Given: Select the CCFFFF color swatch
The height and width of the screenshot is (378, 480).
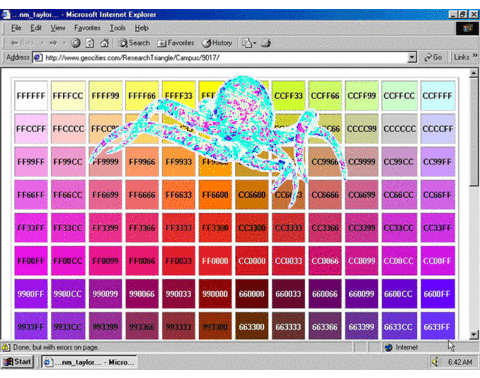Looking at the screenshot, I should (x=438, y=96).
